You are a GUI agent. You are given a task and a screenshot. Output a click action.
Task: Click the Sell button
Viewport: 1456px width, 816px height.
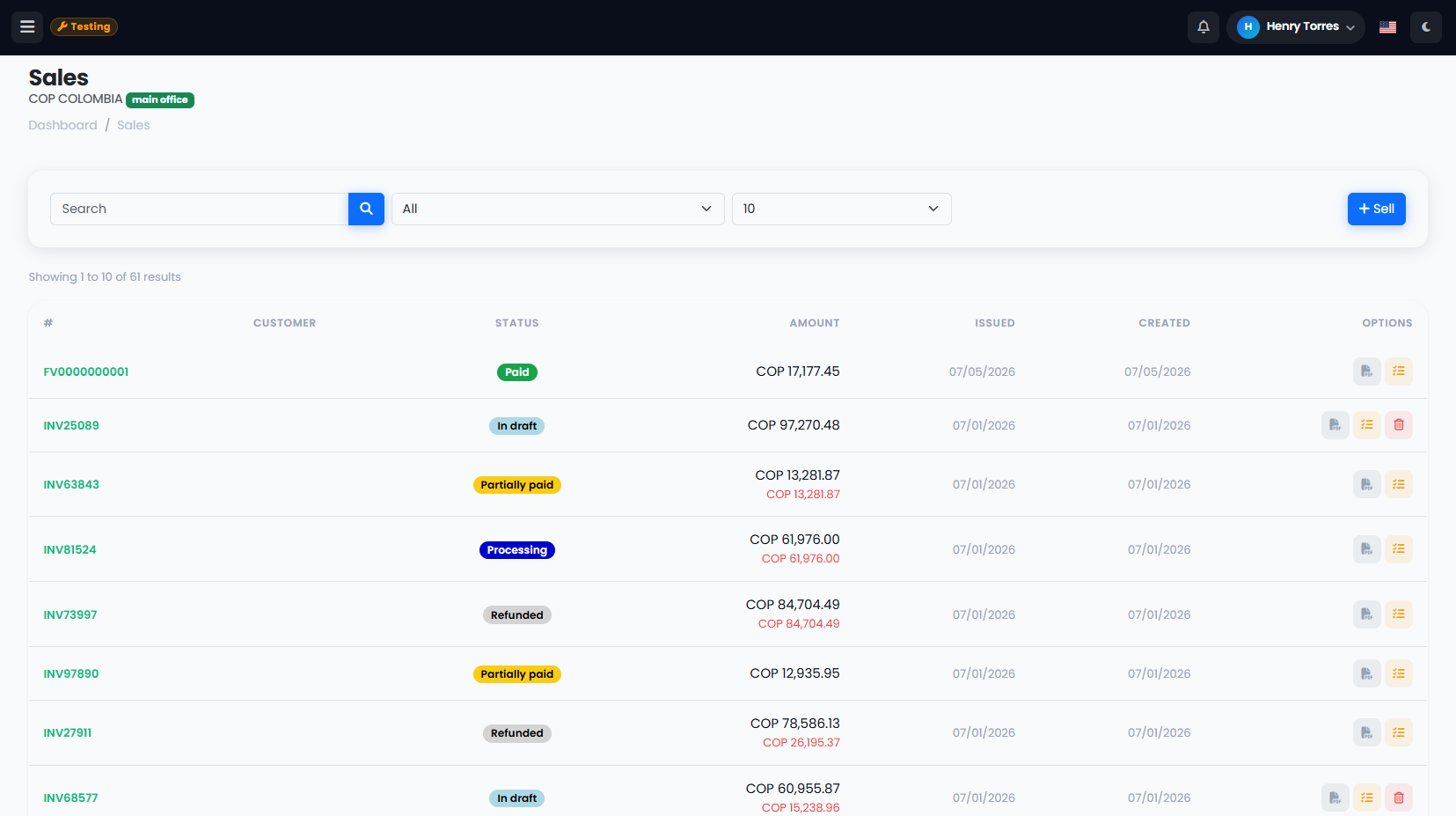1376,209
